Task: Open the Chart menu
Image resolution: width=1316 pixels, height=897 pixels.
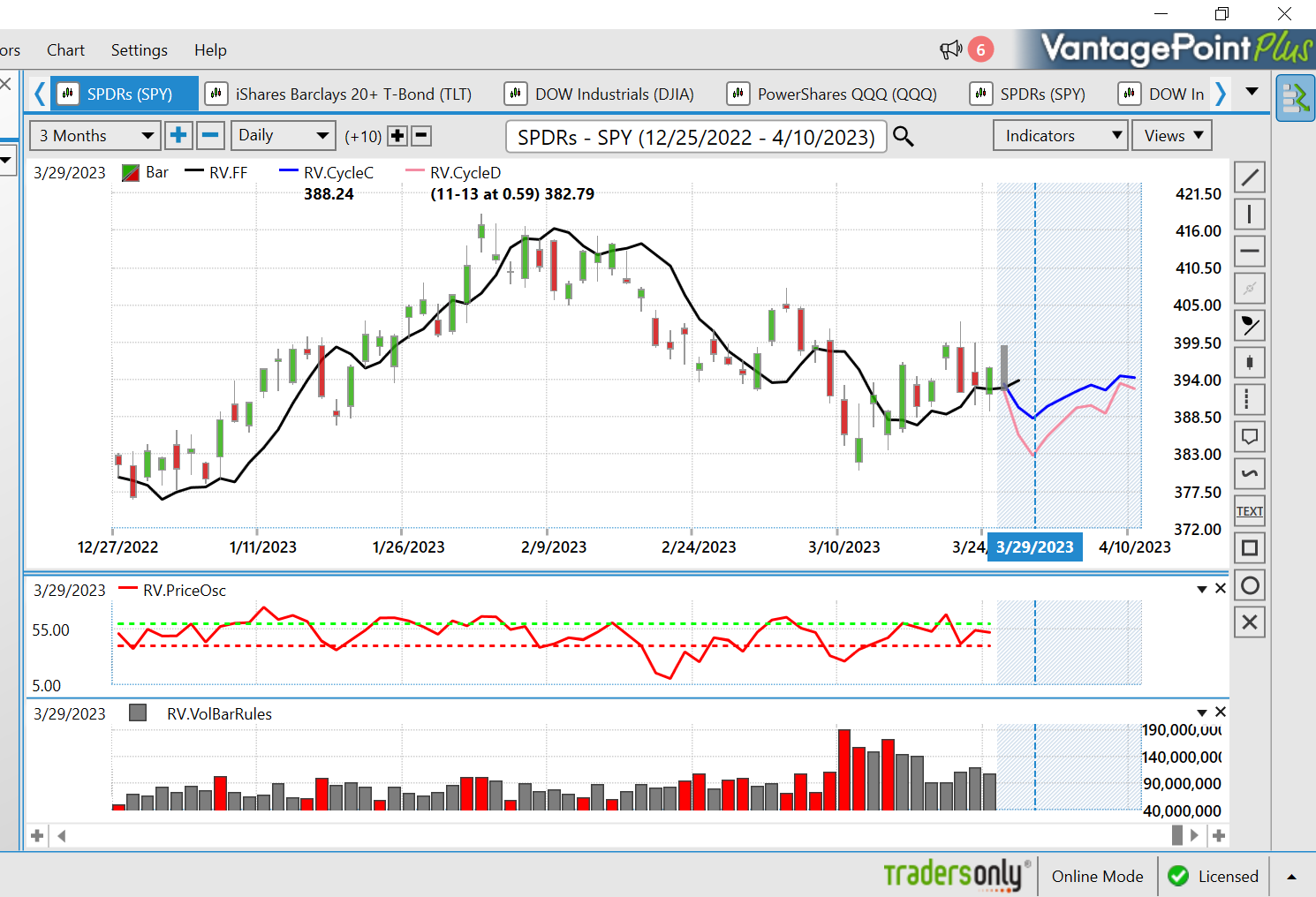Action: 65,50
